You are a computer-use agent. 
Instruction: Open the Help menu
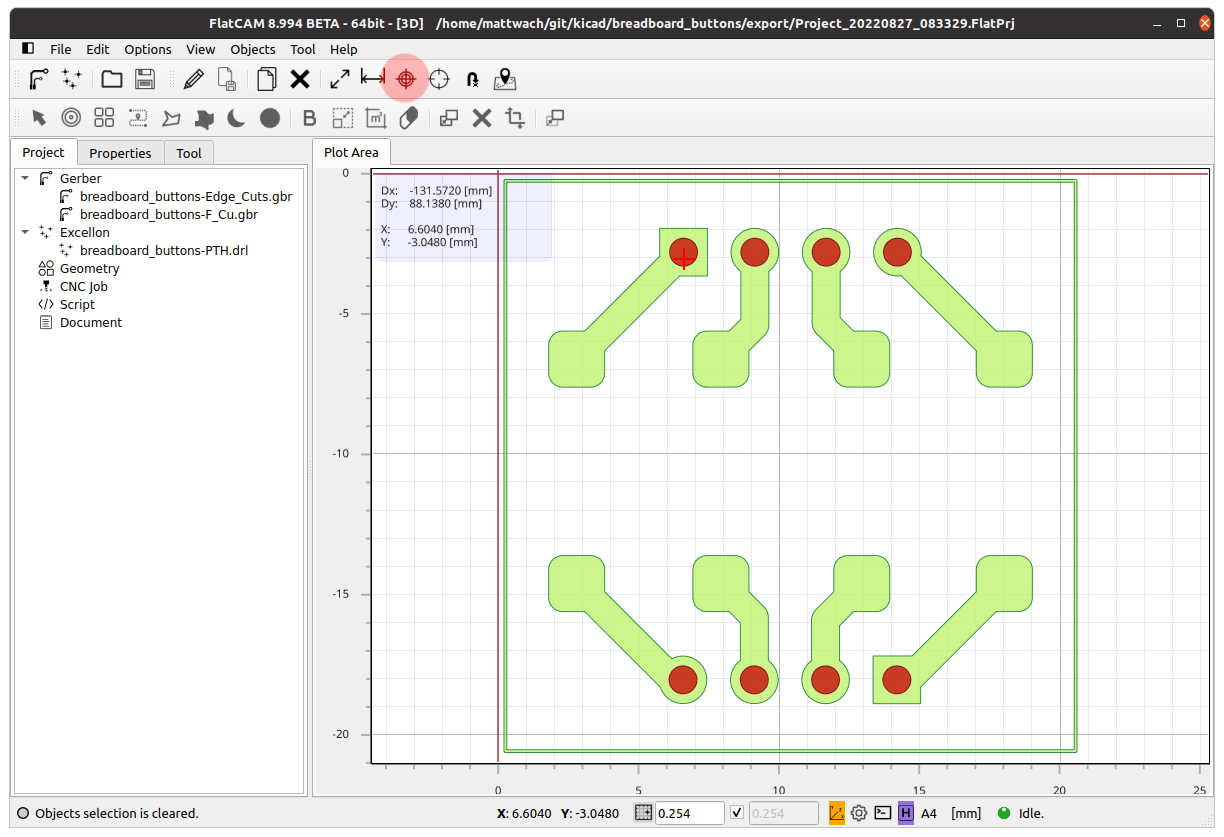(x=343, y=49)
